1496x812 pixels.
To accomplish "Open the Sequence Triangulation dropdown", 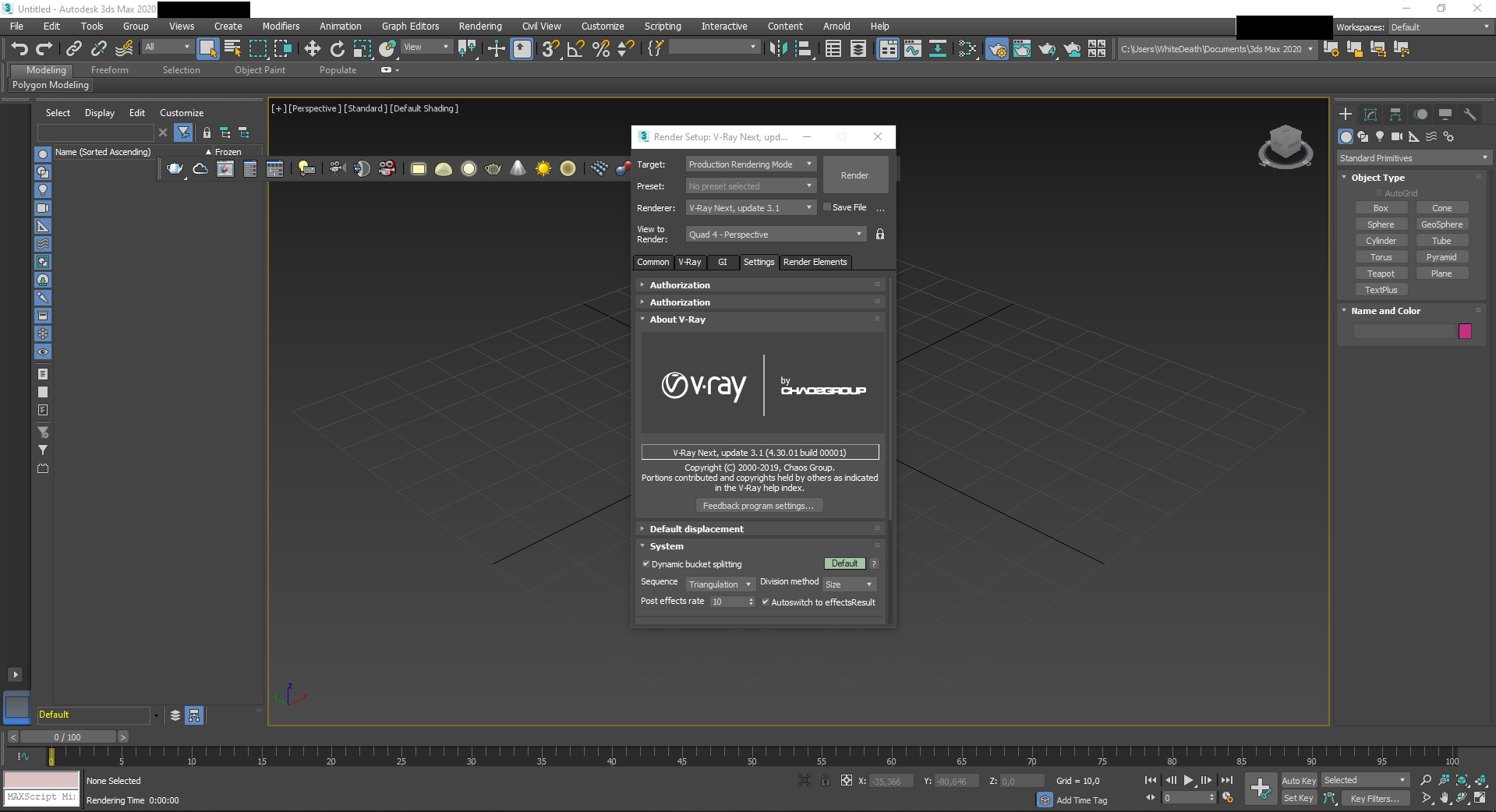I will click(720, 584).
